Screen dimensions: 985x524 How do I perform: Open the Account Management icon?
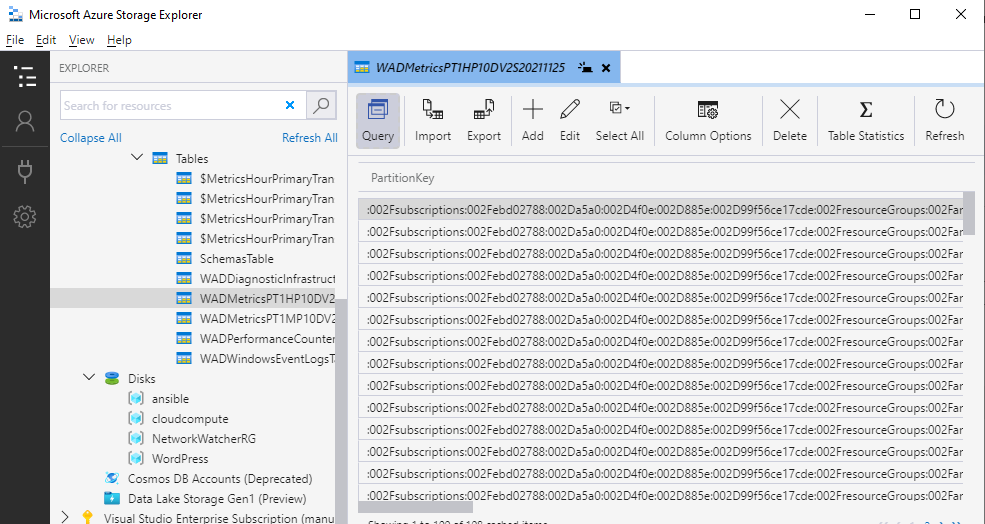pos(25,121)
